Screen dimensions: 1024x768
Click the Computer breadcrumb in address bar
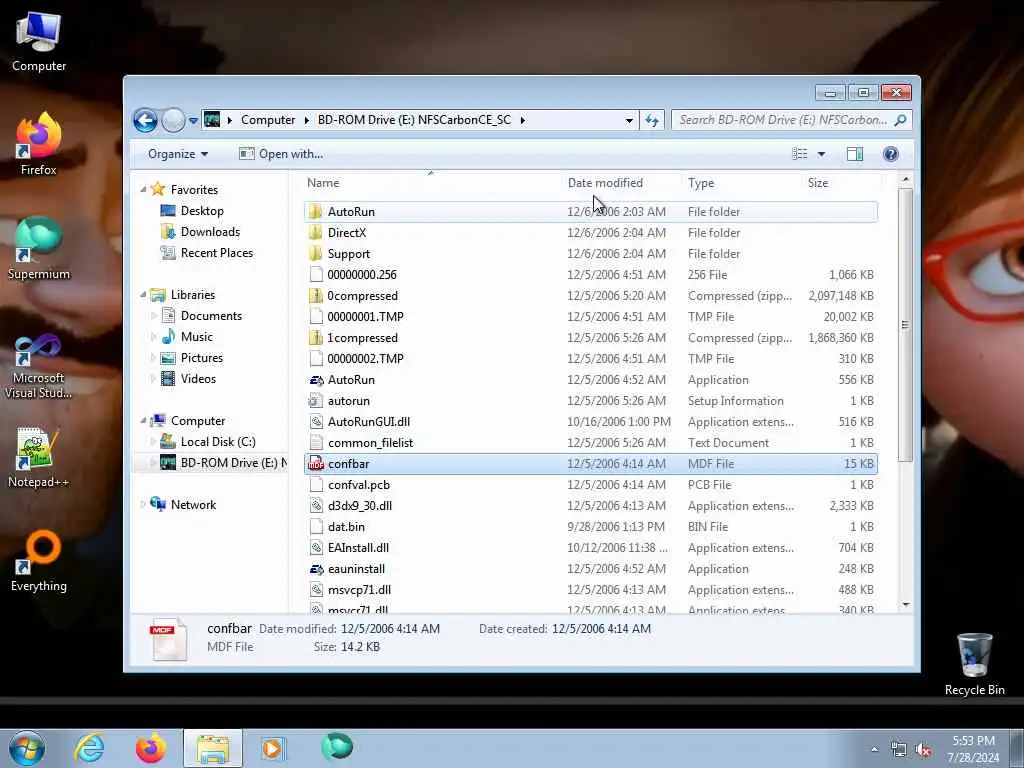point(268,120)
